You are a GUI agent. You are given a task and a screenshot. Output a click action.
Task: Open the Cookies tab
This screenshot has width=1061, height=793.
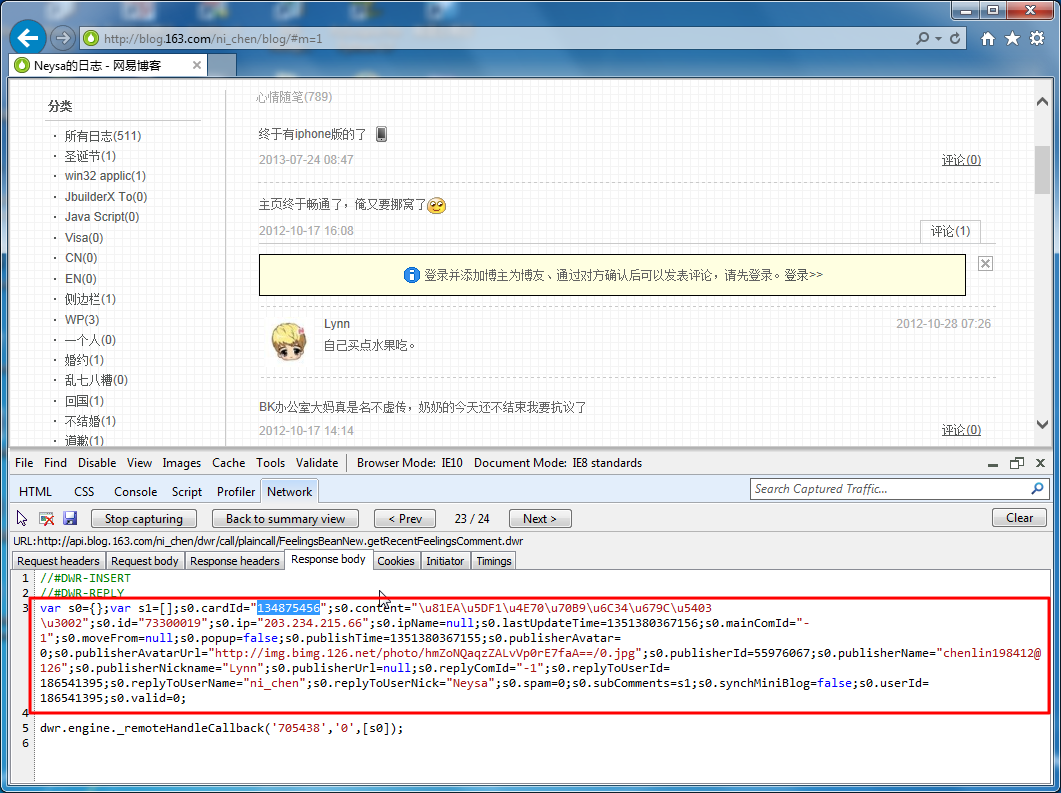point(396,561)
